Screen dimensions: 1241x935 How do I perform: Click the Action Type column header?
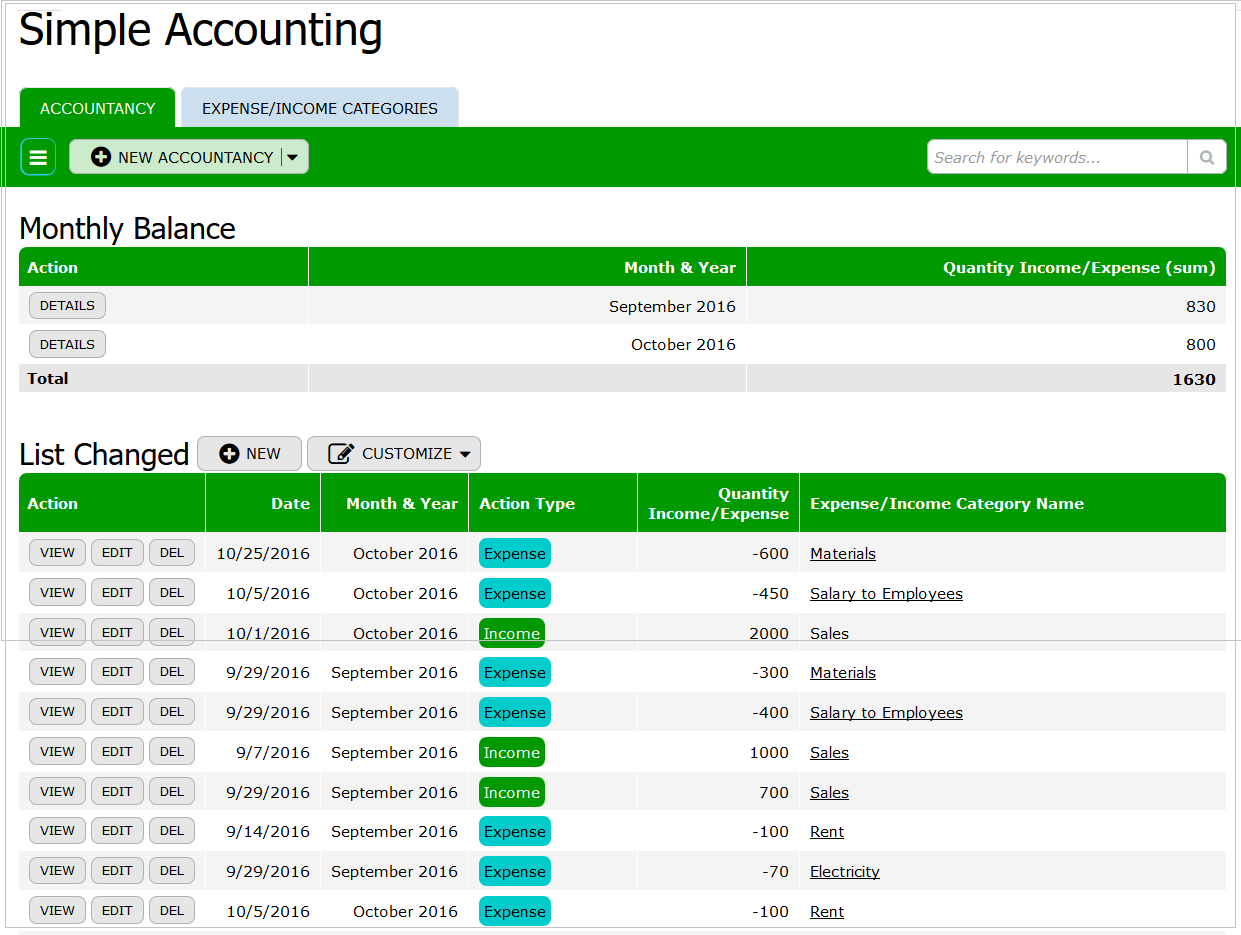527,504
